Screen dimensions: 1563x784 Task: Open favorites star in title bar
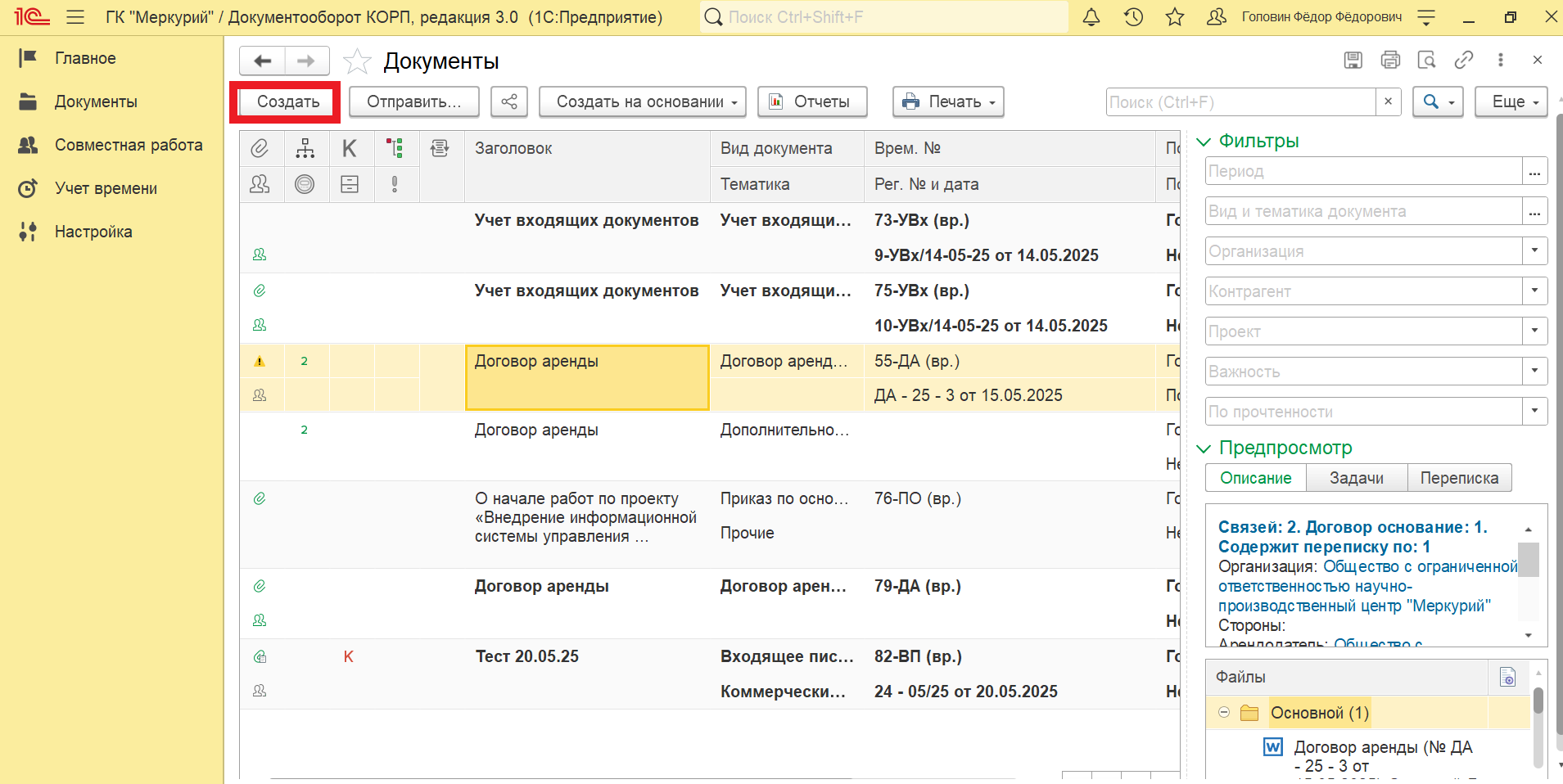coord(1175,17)
